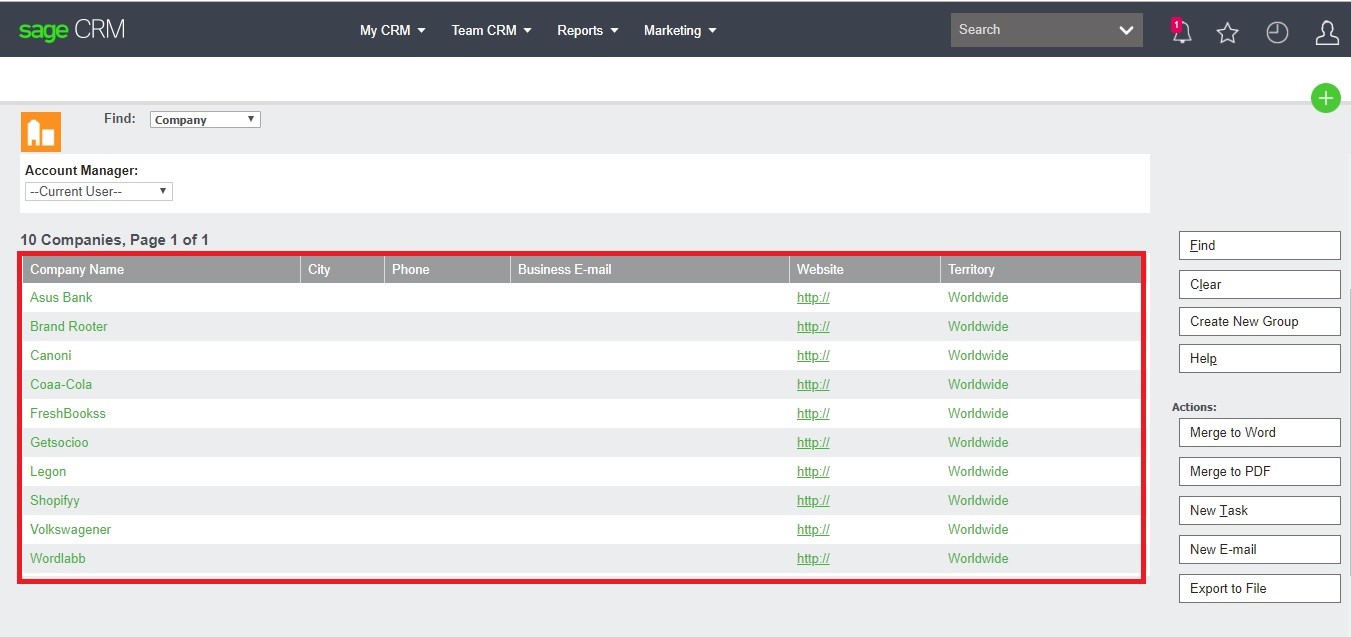1351x637 pixels.
Task: Open the Team CRM menu
Action: (491, 30)
